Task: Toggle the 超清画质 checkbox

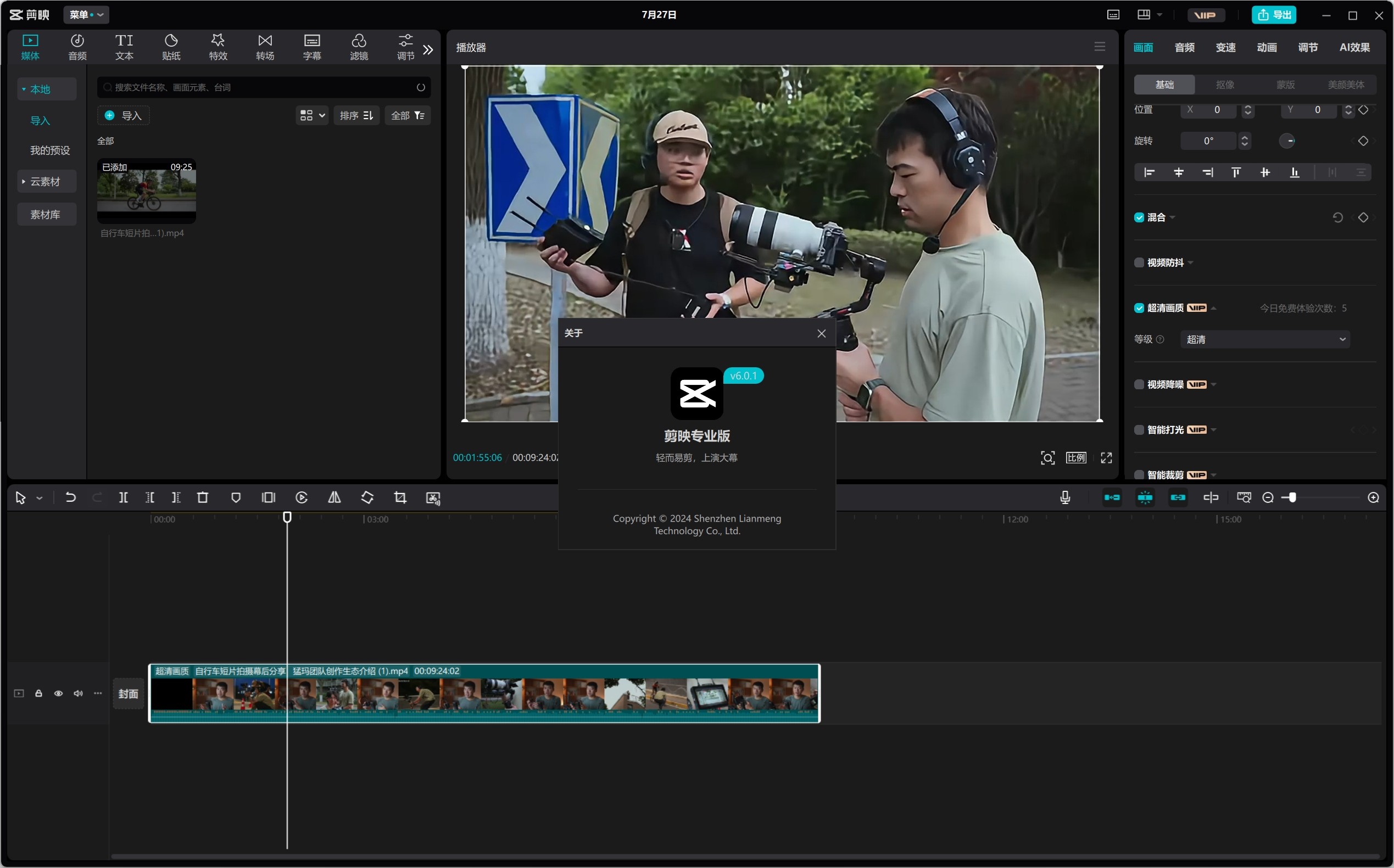Action: 1139,309
